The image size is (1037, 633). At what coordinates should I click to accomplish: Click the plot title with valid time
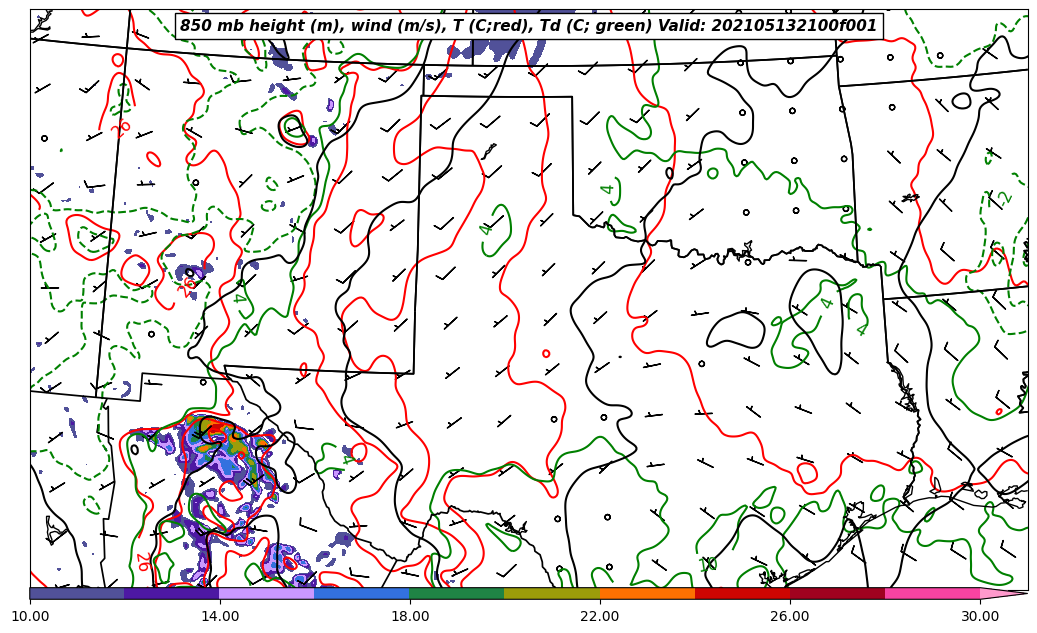pos(528,26)
